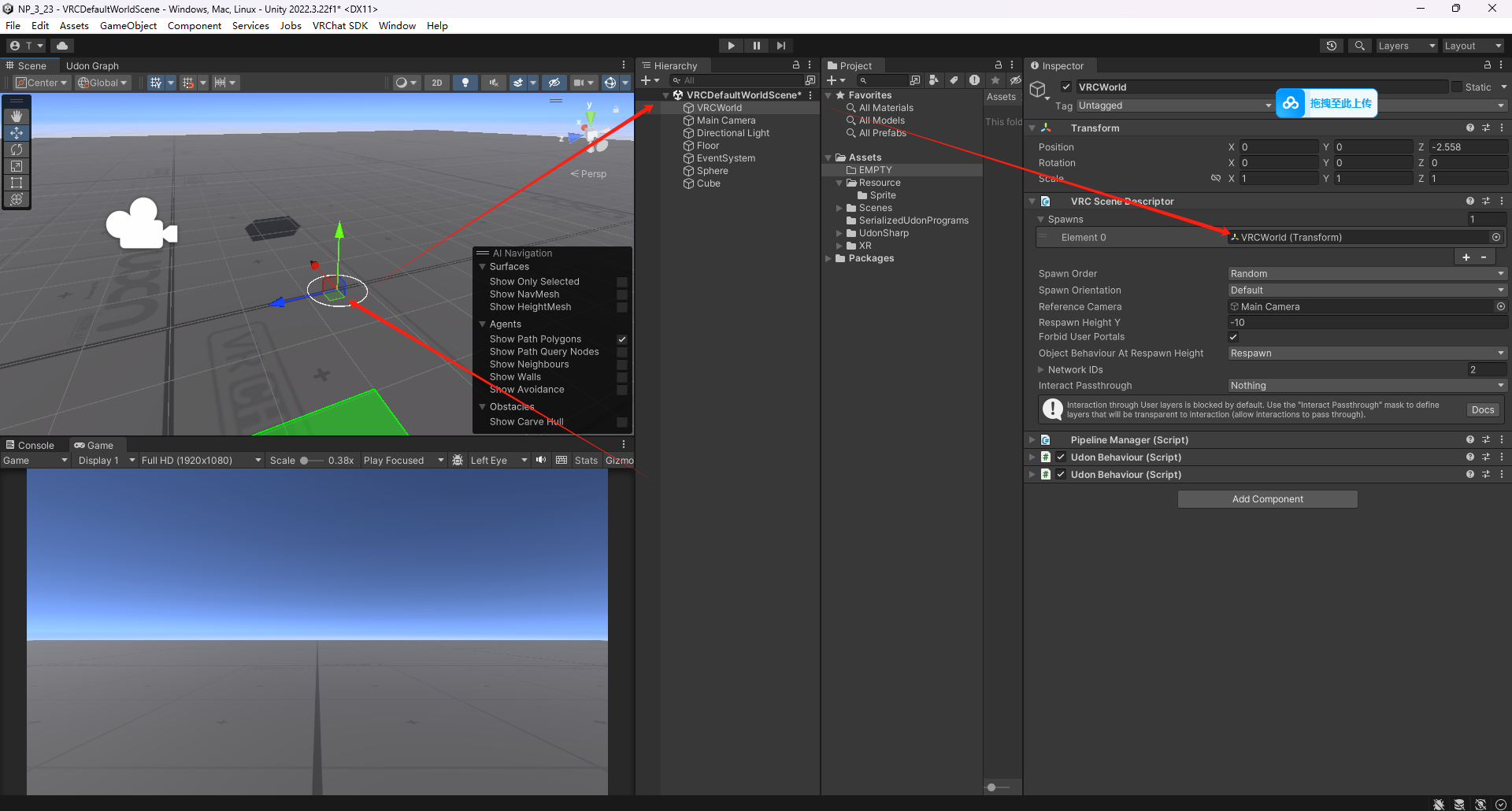Add a spawn element with plus button

point(1466,257)
